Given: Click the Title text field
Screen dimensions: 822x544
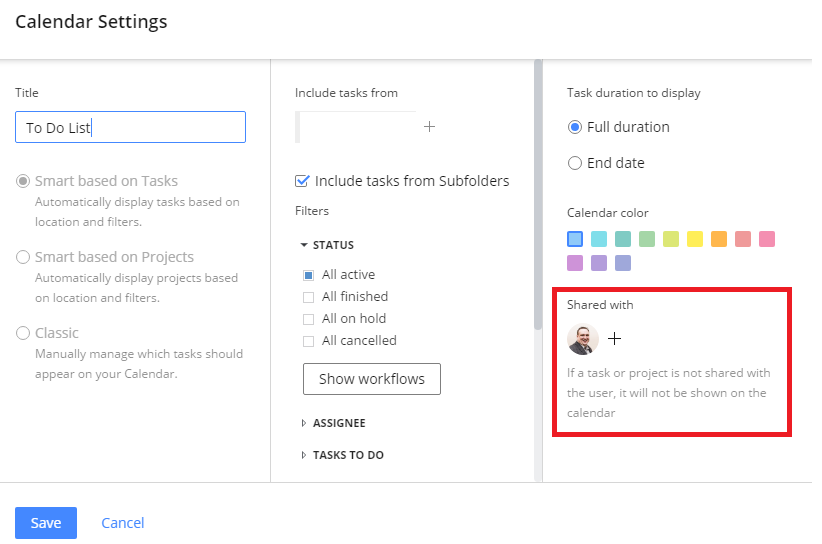Looking at the screenshot, I should 130,127.
